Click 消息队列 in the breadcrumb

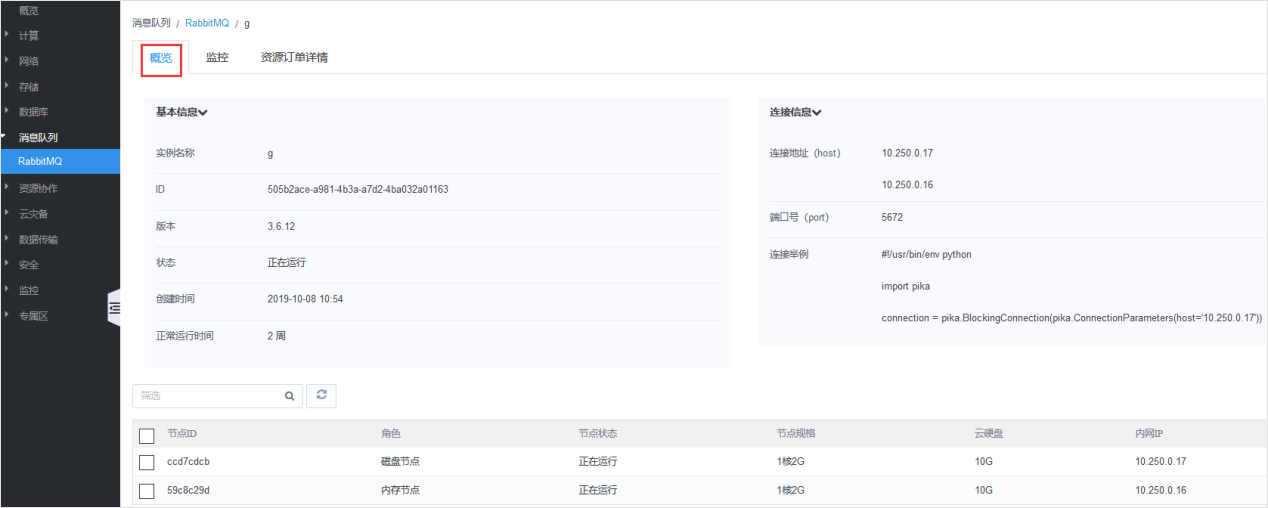(151, 22)
